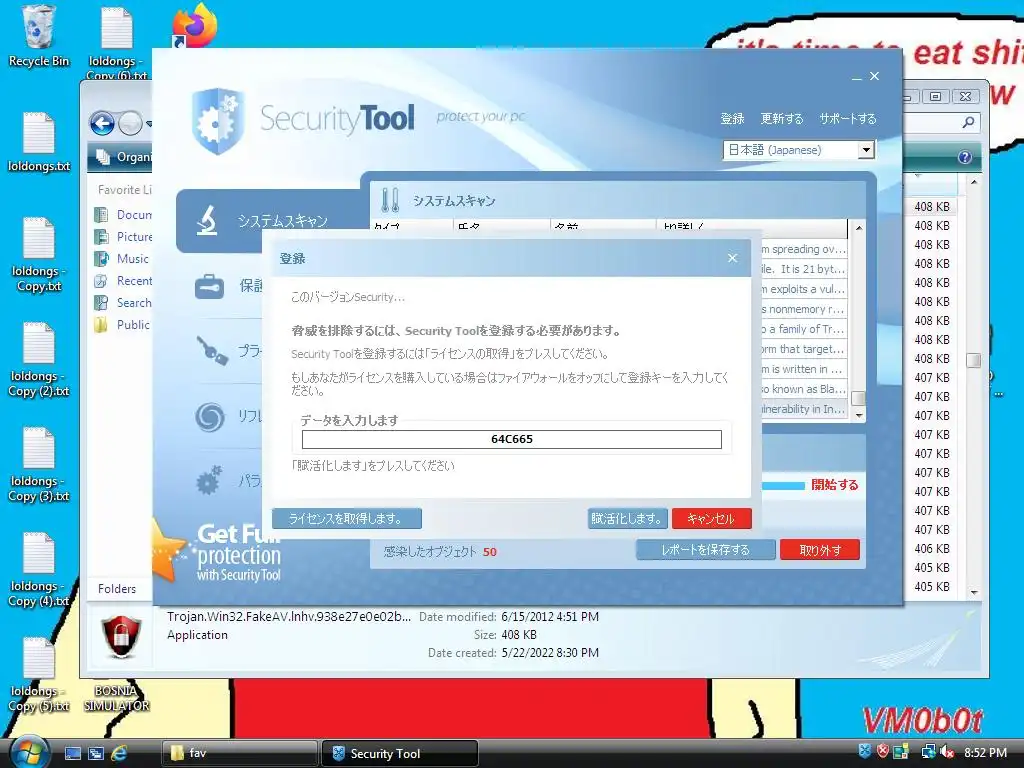This screenshot has width=1024, height=768.
Task: Click サポートする in the top menu
Action: click(x=848, y=118)
